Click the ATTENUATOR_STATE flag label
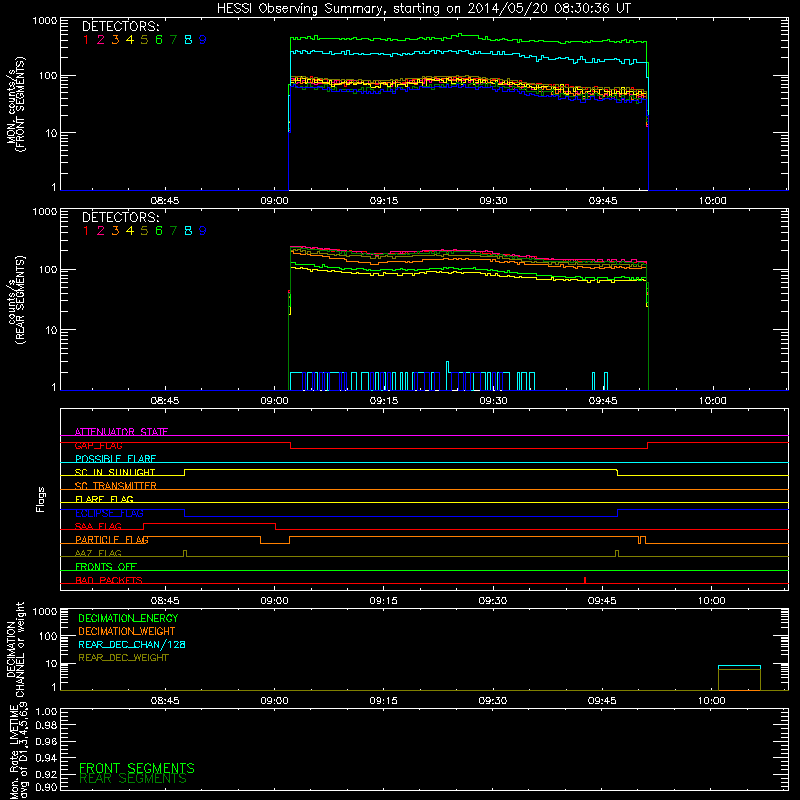 click(121, 432)
